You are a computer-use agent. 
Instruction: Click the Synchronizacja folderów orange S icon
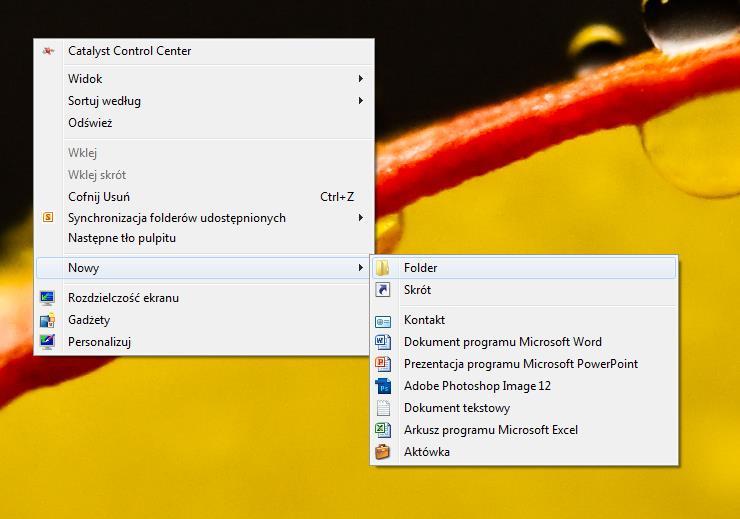pos(48,218)
